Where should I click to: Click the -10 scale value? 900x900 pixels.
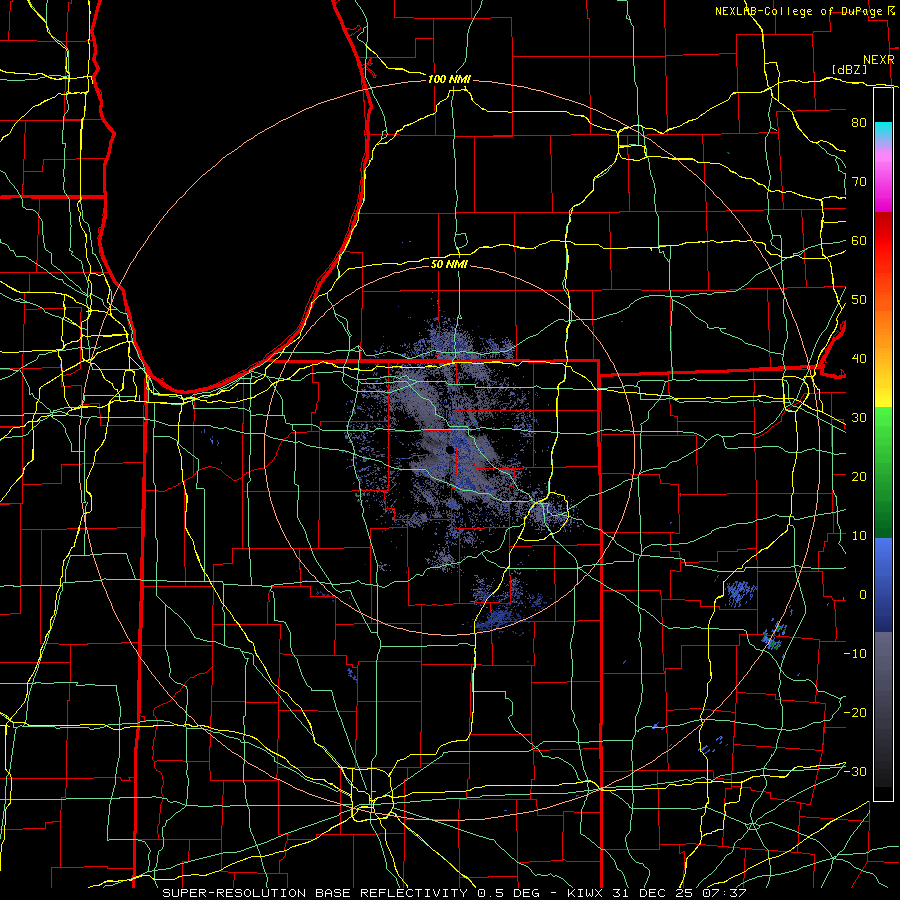click(855, 653)
